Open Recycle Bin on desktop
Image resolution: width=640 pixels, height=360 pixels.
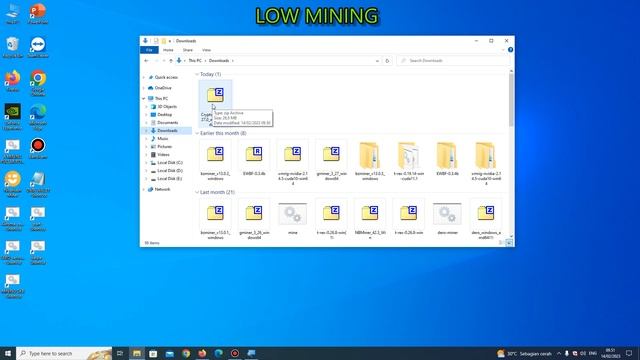pyautogui.click(x=13, y=46)
